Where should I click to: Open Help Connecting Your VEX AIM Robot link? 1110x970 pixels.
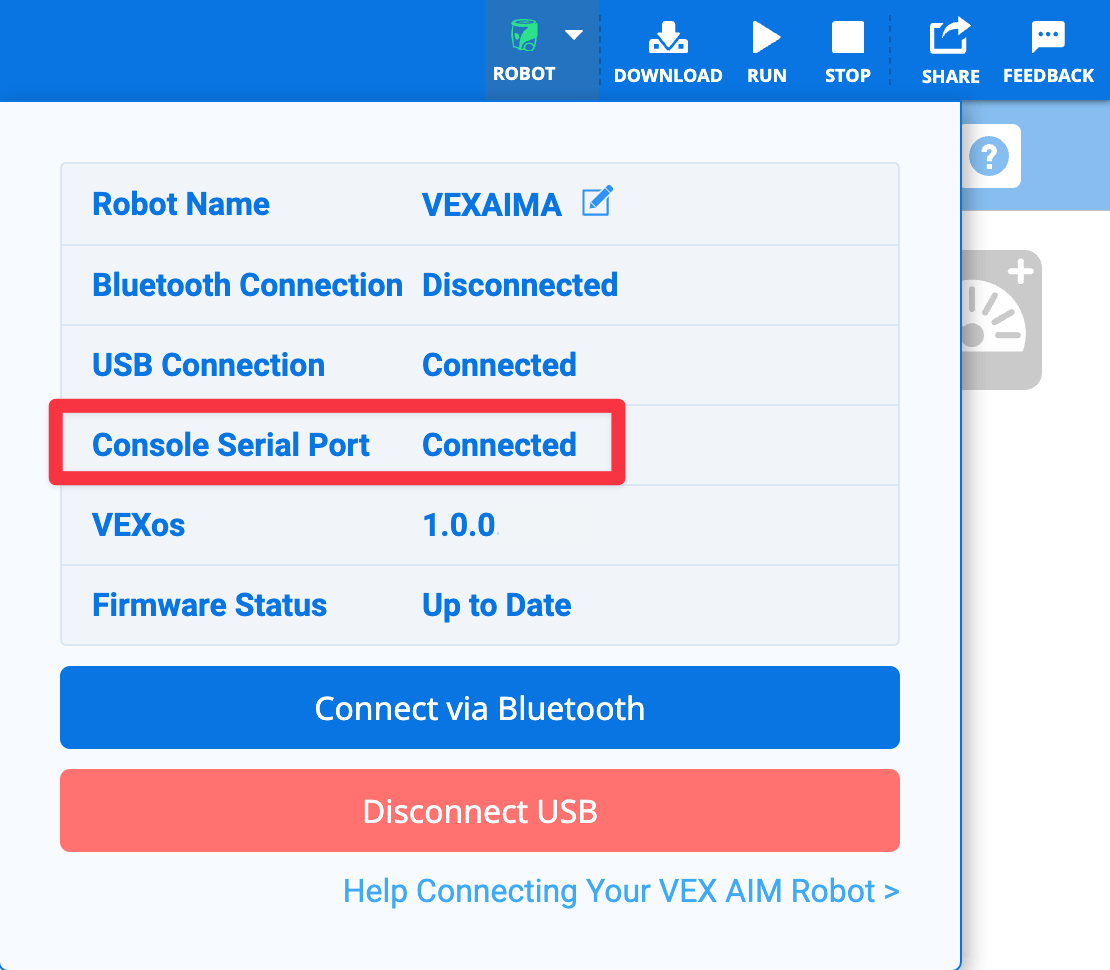point(621,890)
